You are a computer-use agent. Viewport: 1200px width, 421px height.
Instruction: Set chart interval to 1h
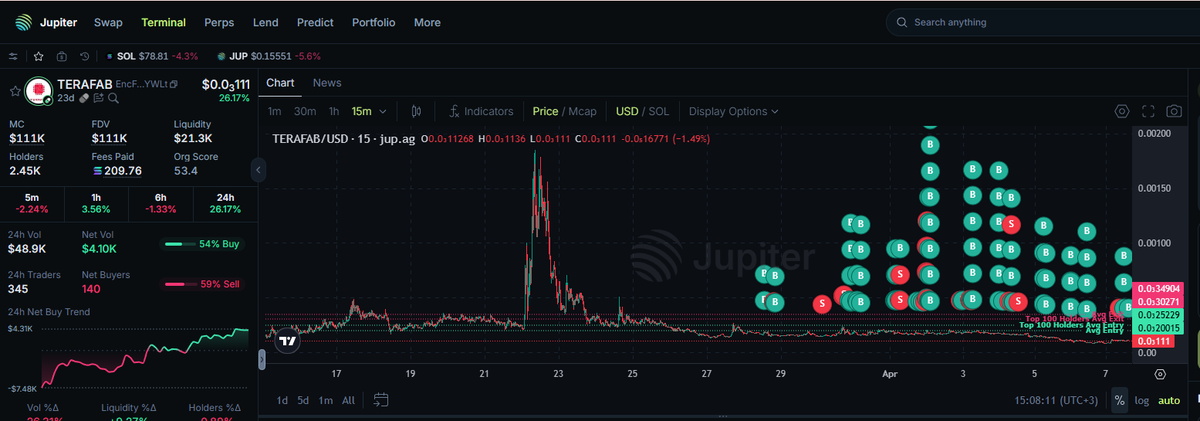[x=334, y=111]
